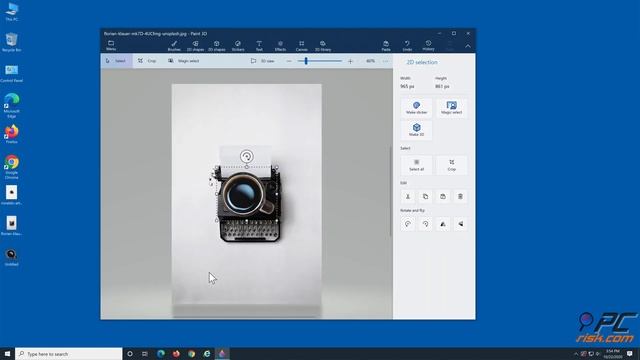Open the more options ellipsis menu
The image size is (640, 360).
386,61
